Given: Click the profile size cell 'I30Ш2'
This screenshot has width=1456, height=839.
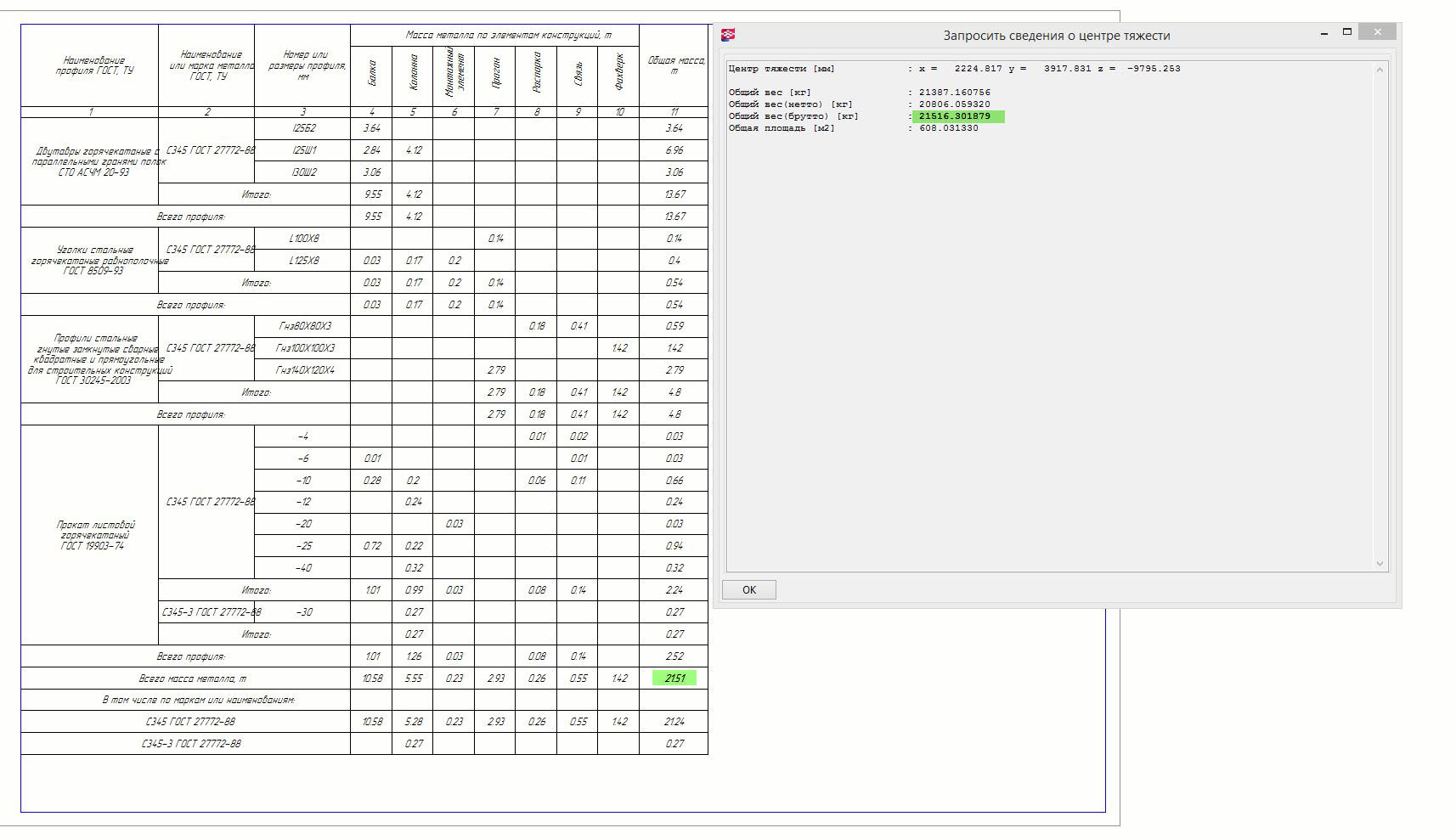Looking at the screenshot, I should click(x=303, y=172).
